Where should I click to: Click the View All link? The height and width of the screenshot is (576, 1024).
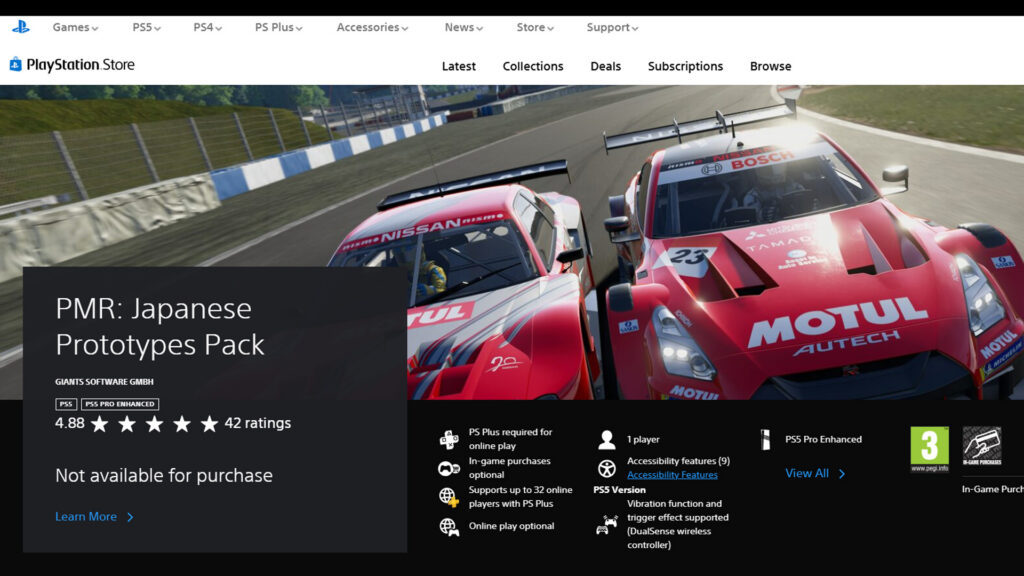pos(815,473)
